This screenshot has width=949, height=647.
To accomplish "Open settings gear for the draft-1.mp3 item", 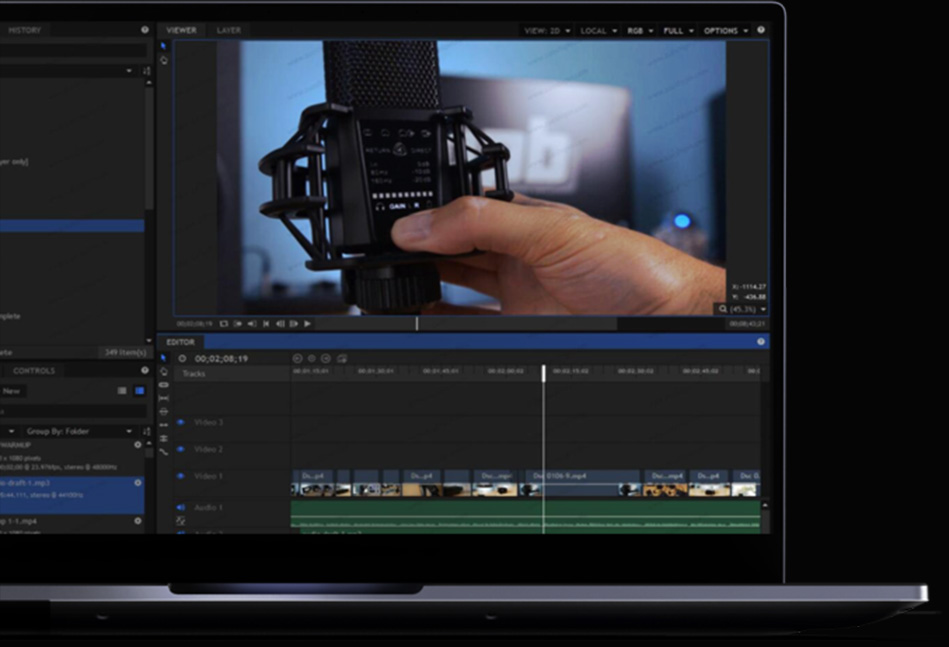I will pos(138,482).
